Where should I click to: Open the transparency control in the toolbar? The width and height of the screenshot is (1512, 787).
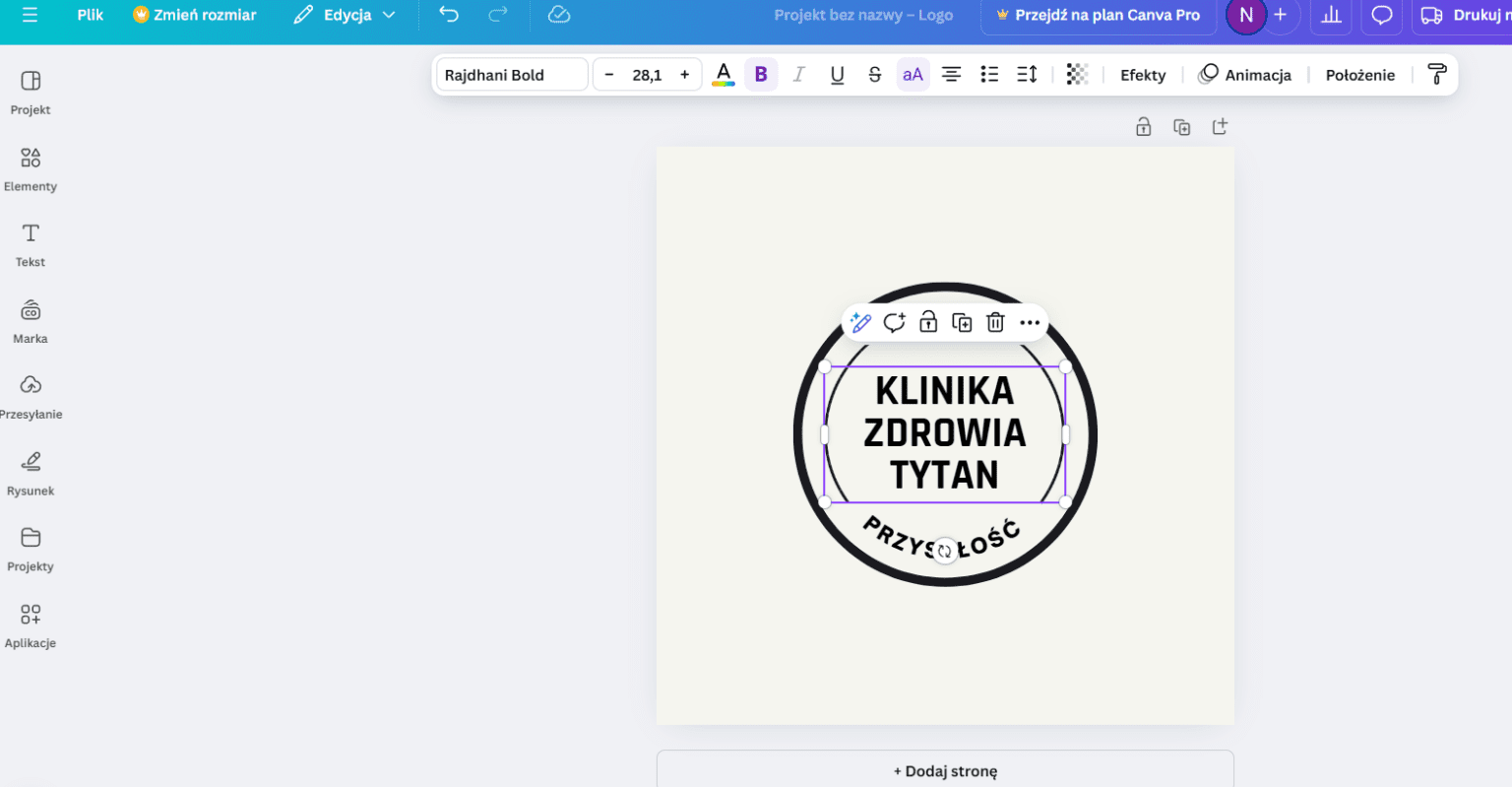pos(1077,74)
